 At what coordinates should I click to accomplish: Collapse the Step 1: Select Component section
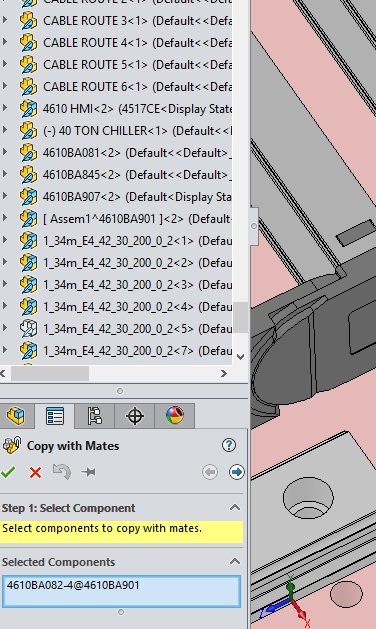click(235, 507)
